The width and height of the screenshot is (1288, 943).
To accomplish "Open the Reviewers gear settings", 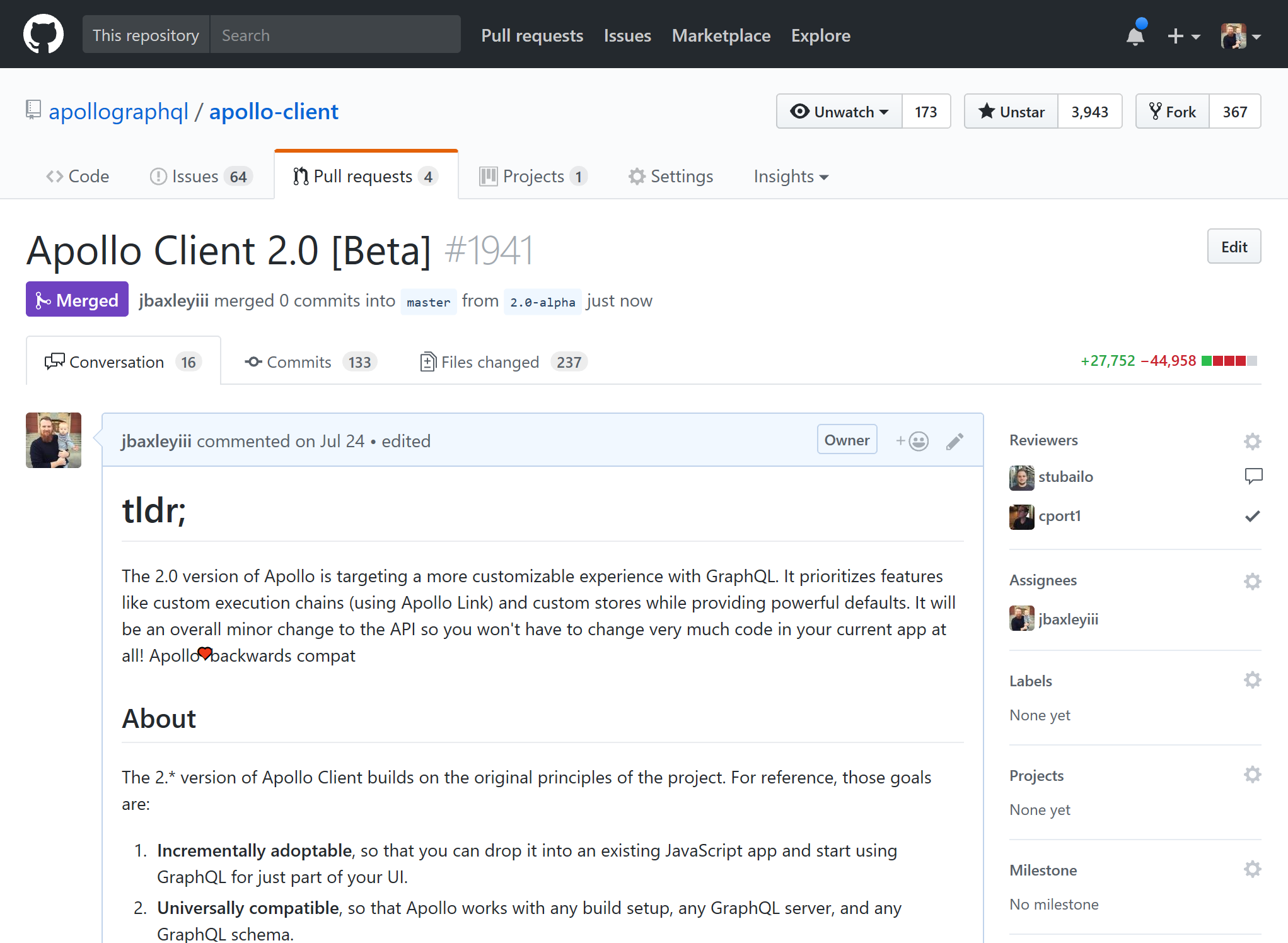I will coord(1252,441).
